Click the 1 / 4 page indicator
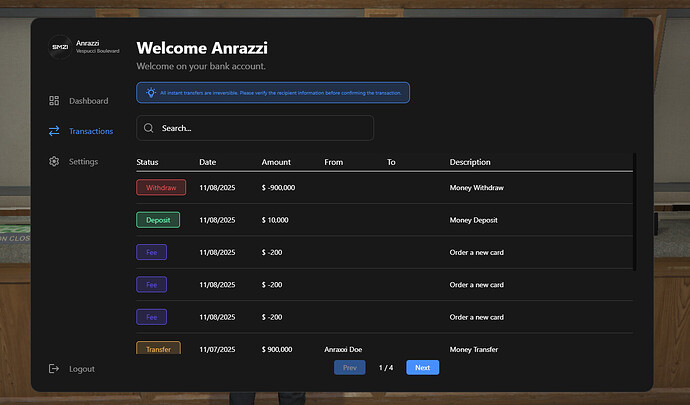This screenshot has width=690, height=405. coord(386,368)
